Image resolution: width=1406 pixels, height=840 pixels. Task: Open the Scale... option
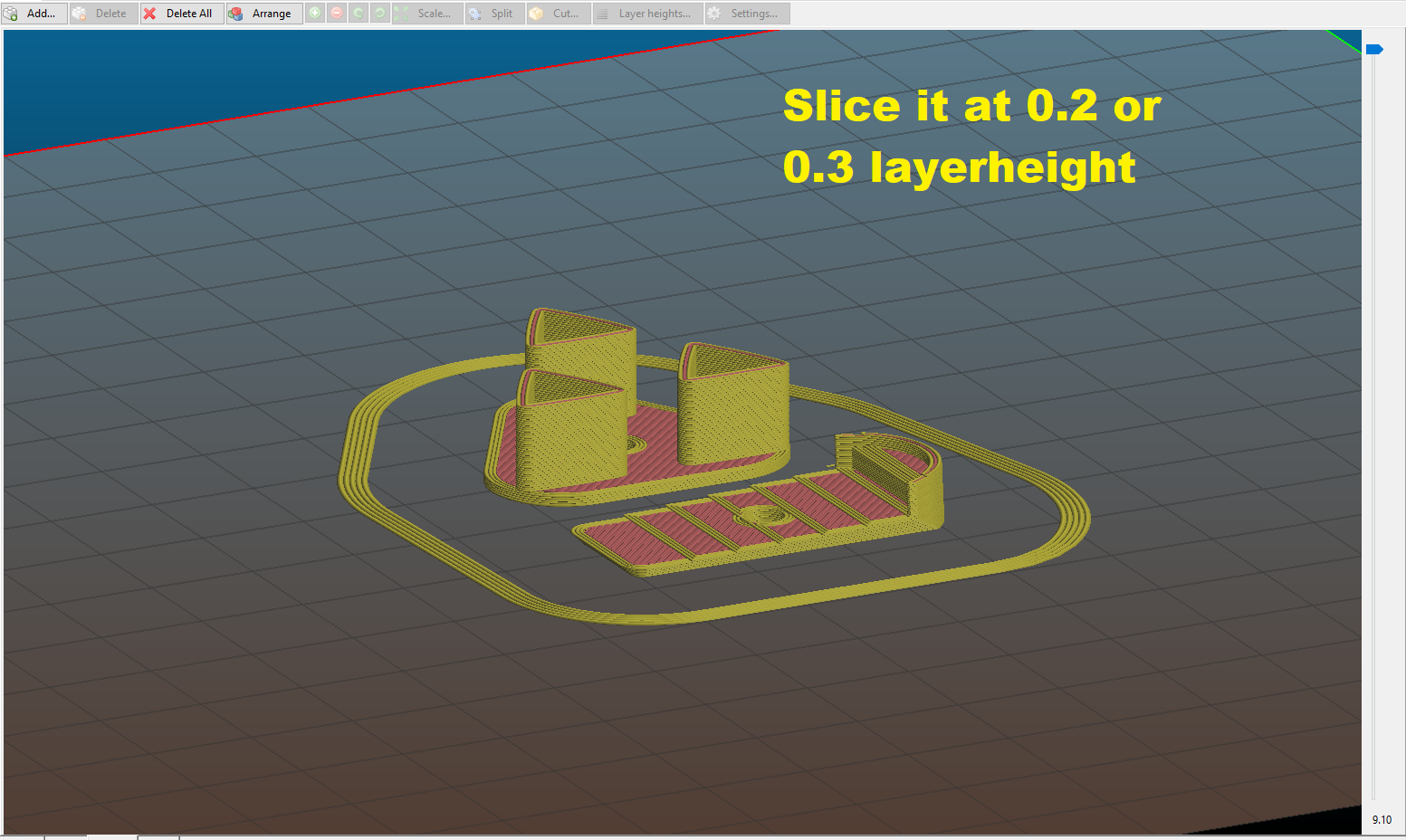(427, 14)
